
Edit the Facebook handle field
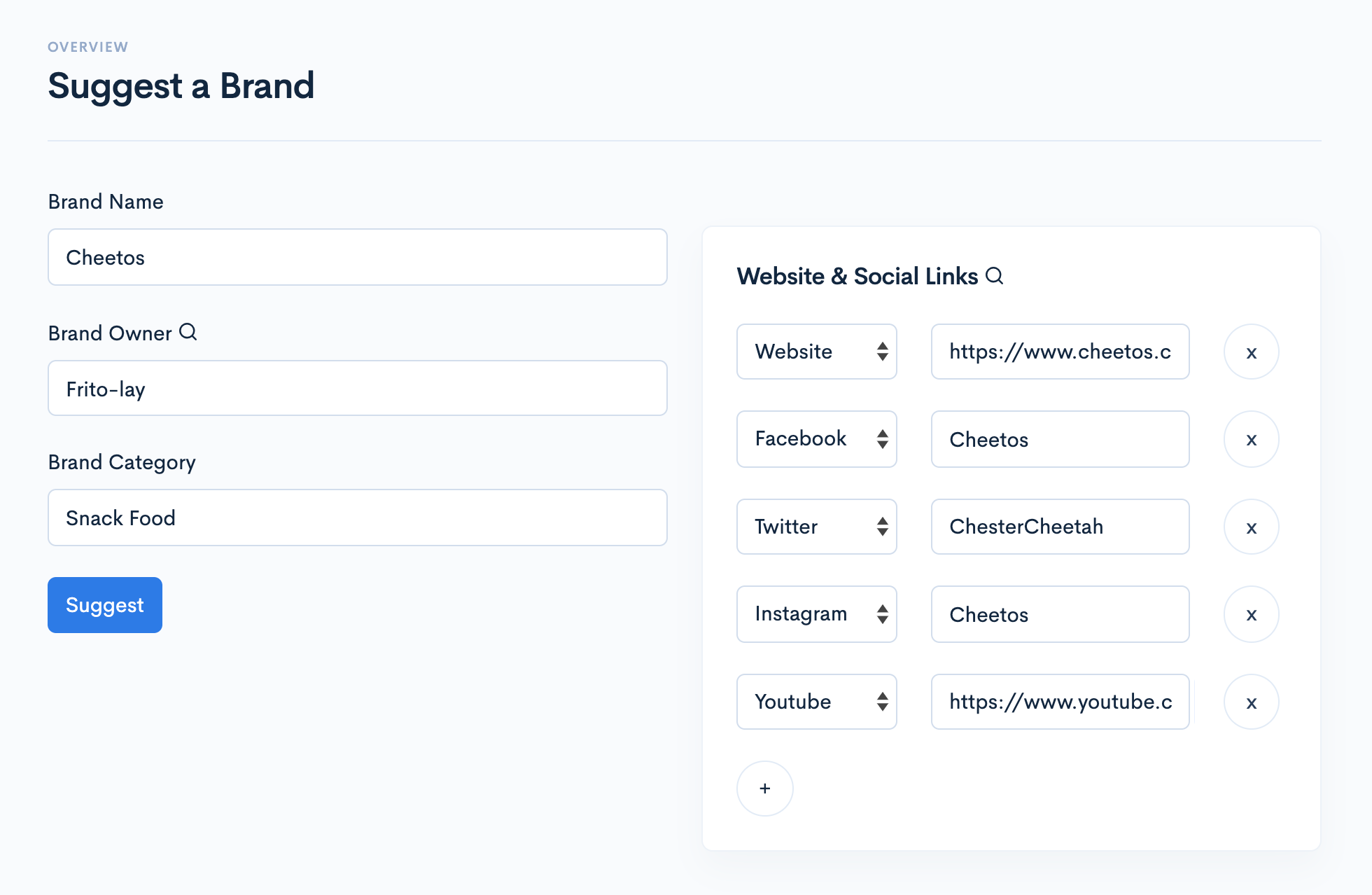click(1060, 439)
